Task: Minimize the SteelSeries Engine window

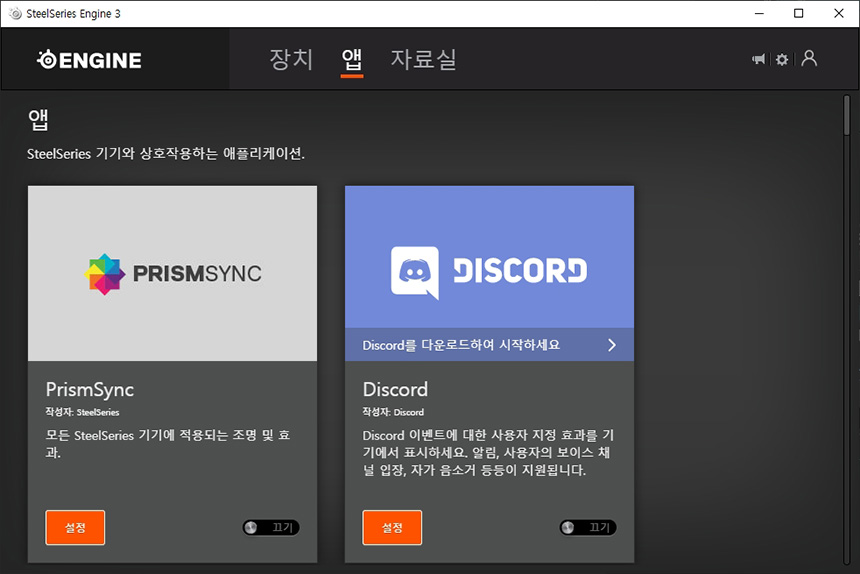Action: pos(759,14)
